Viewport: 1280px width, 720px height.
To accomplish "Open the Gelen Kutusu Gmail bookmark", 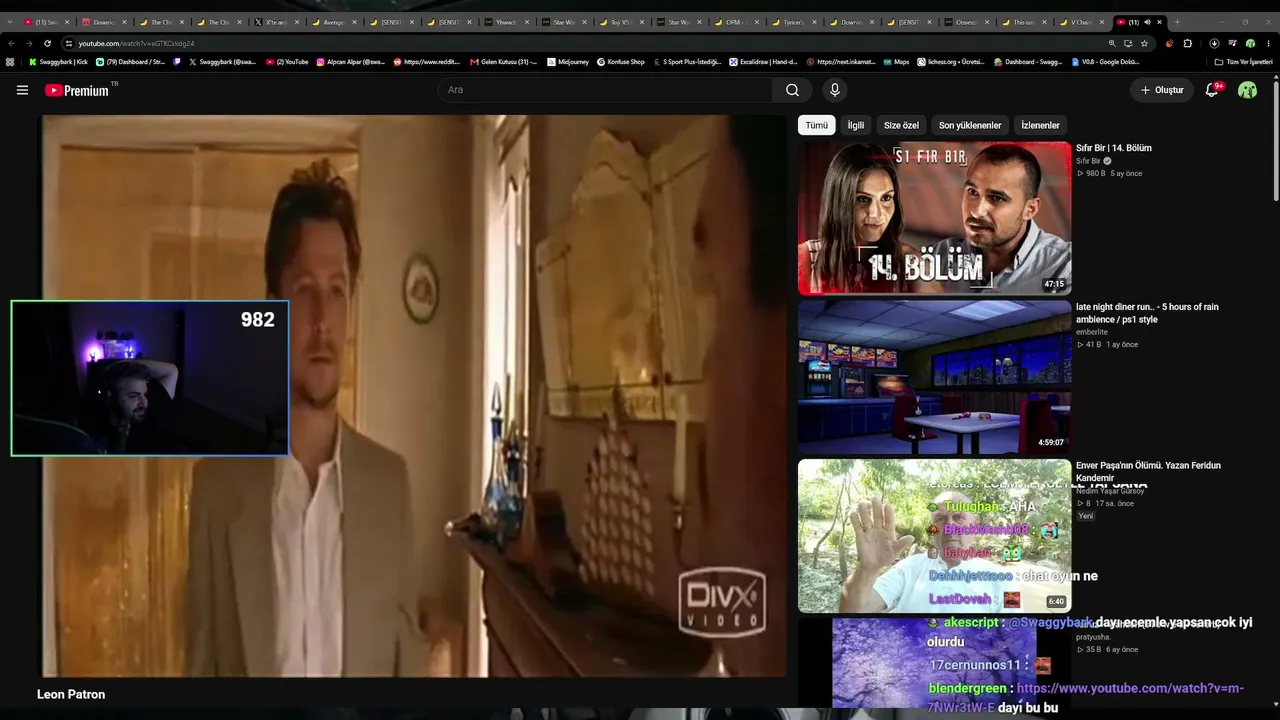I will pos(503,62).
